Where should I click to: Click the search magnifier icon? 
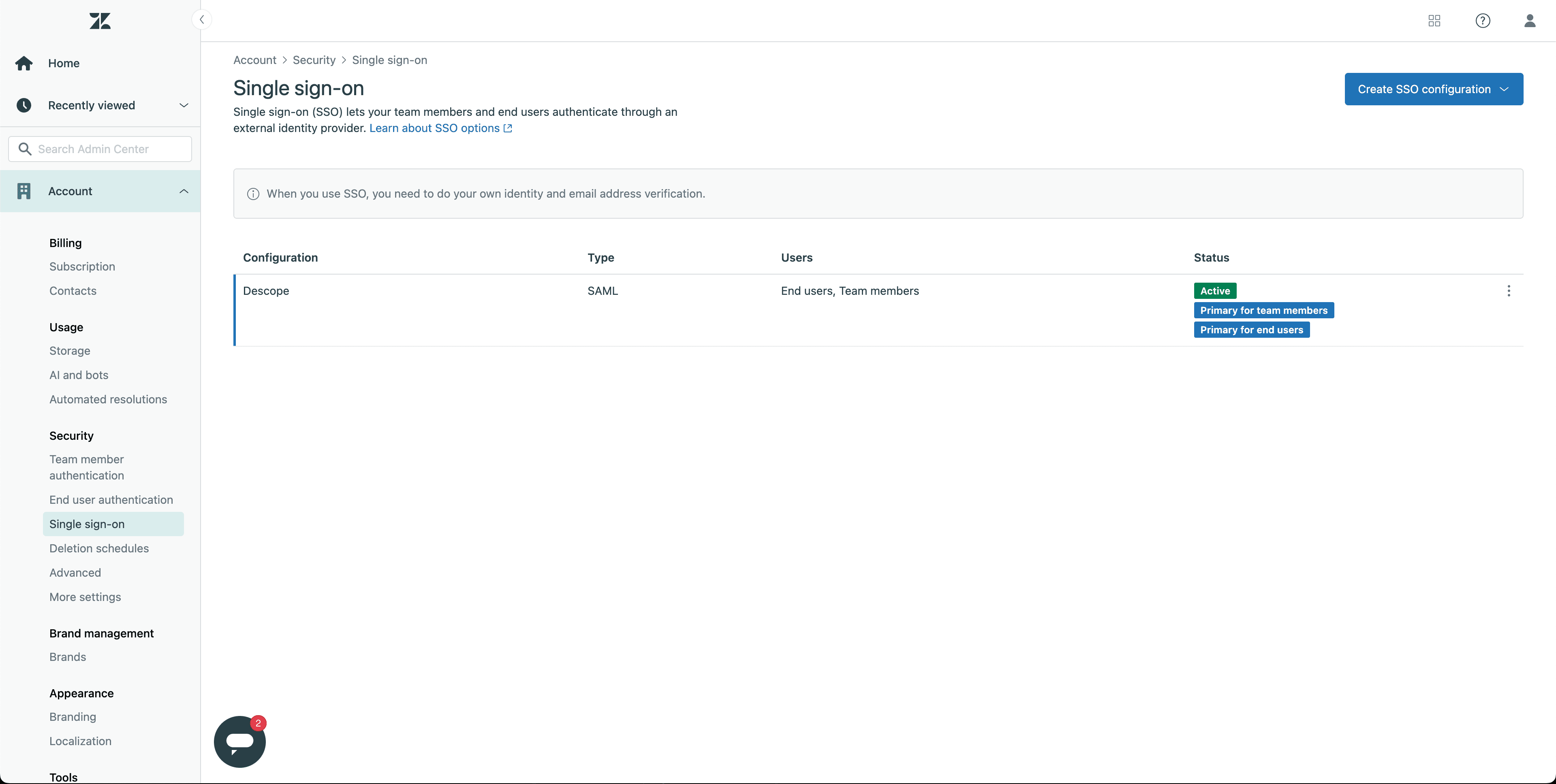click(25, 149)
